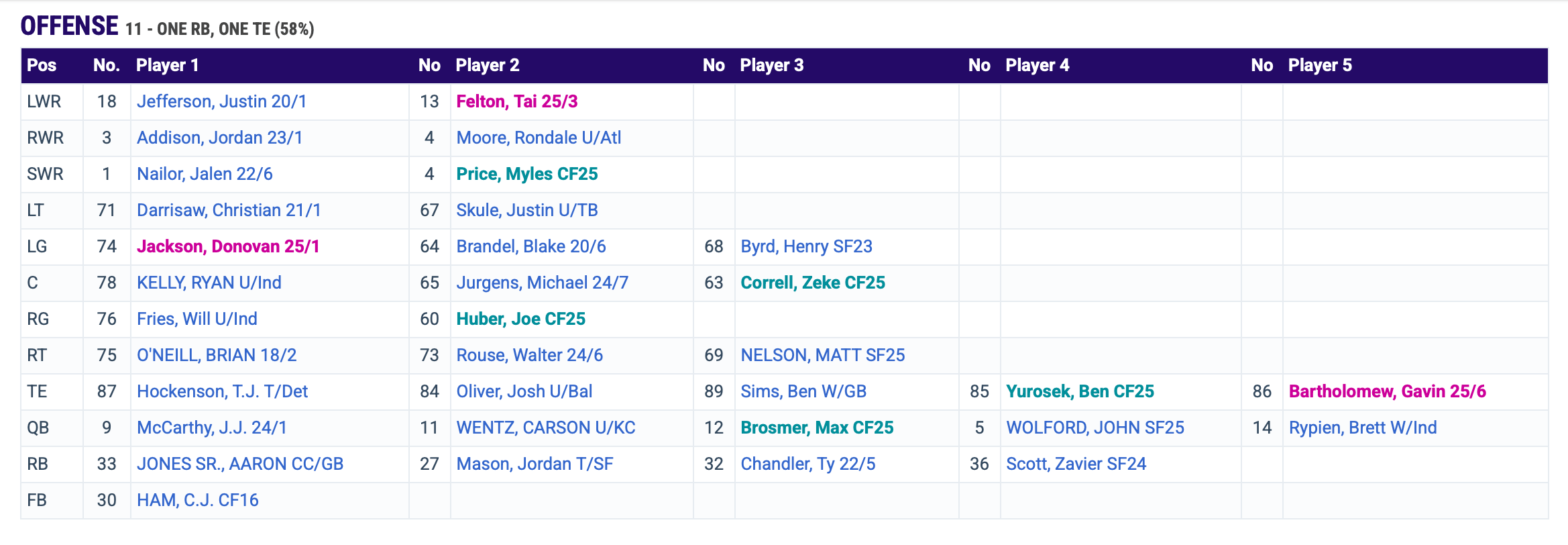Open Jordan Addison player page

(219, 138)
